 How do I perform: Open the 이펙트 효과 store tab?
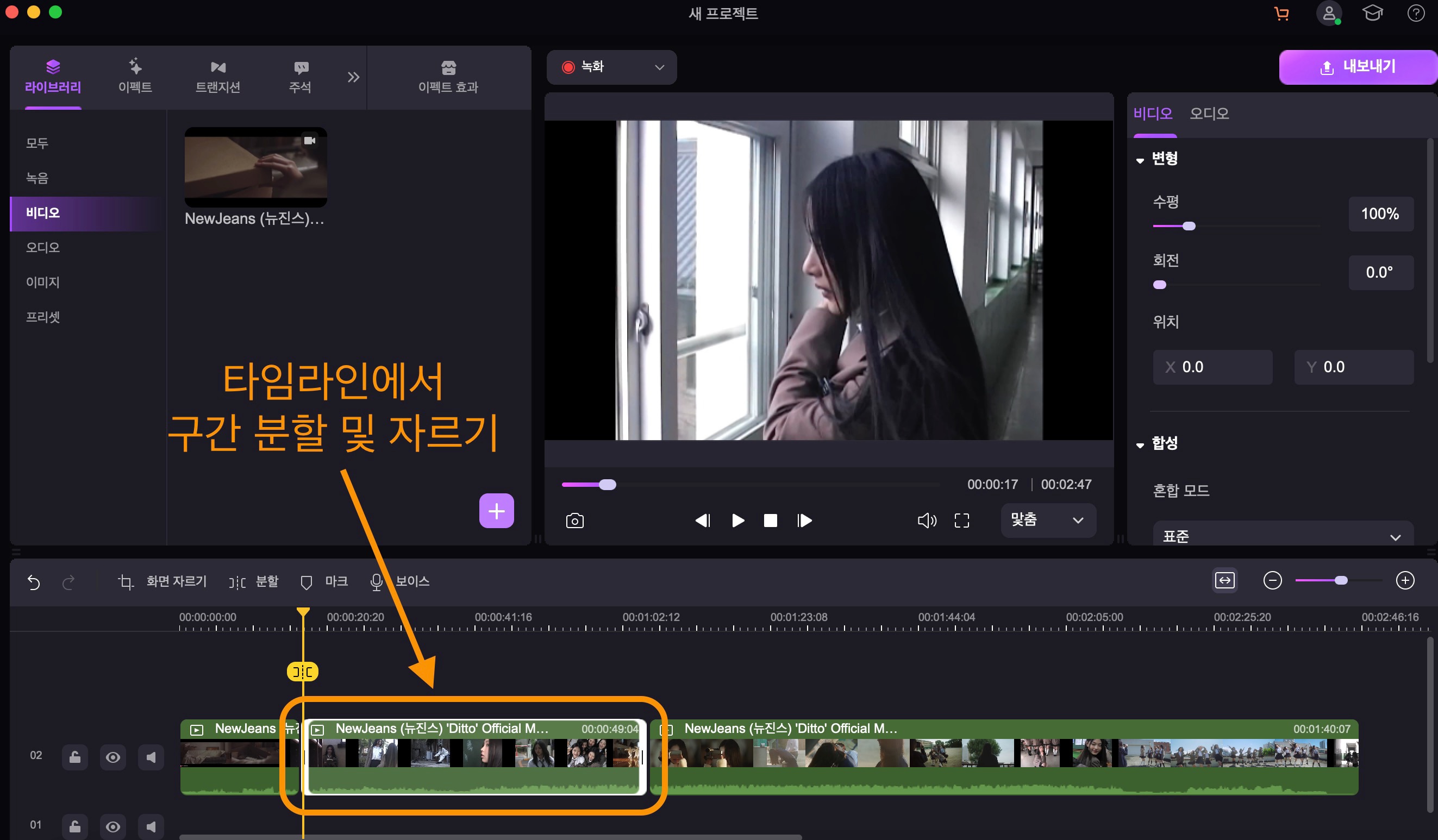point(448,77)
